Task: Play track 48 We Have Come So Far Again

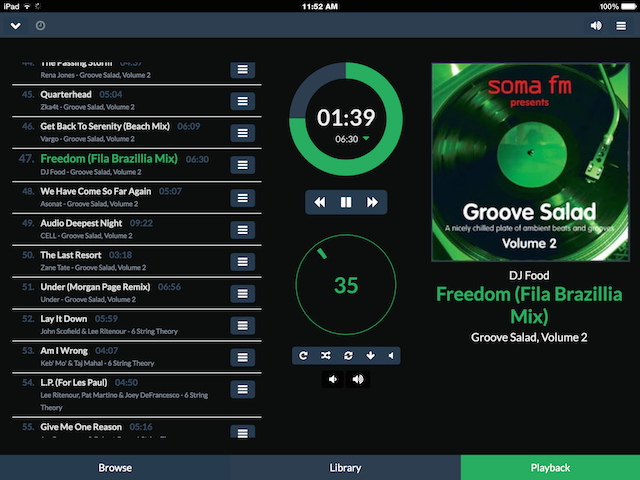Action: coord(137,198)
